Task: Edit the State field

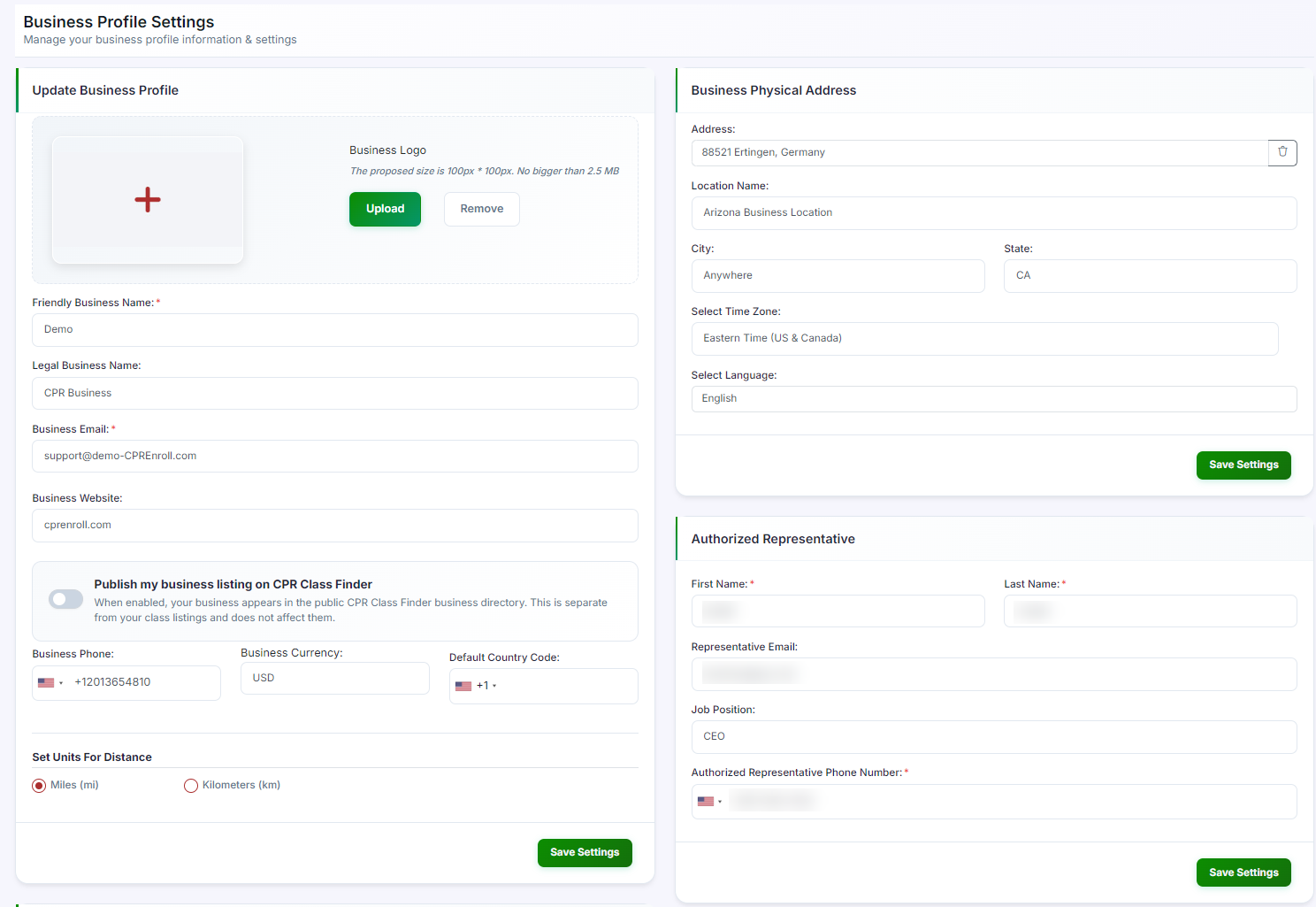Action: tap(1150, 276)
